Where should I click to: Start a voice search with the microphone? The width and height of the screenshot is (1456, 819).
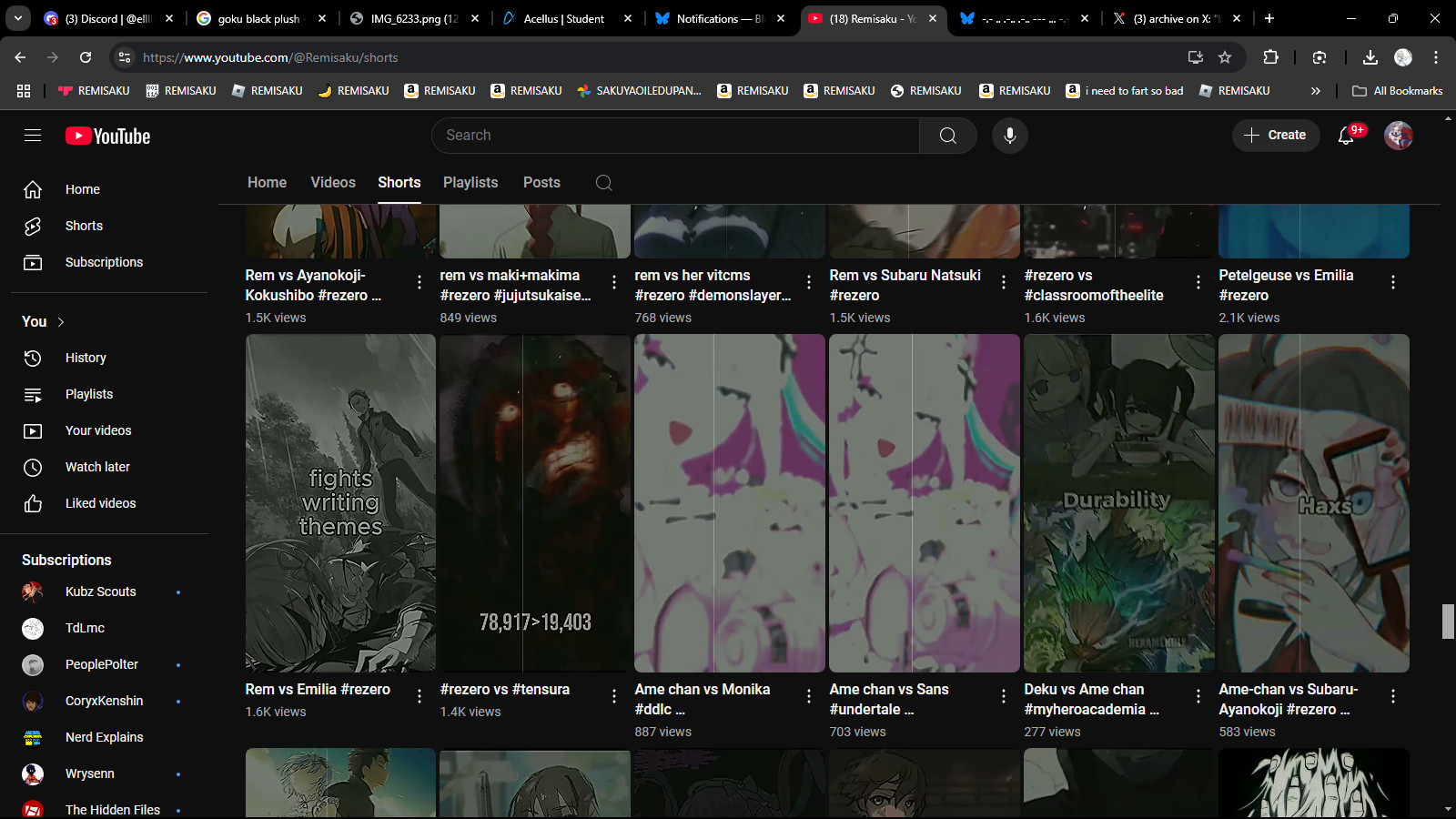[x=1009, y=136]
